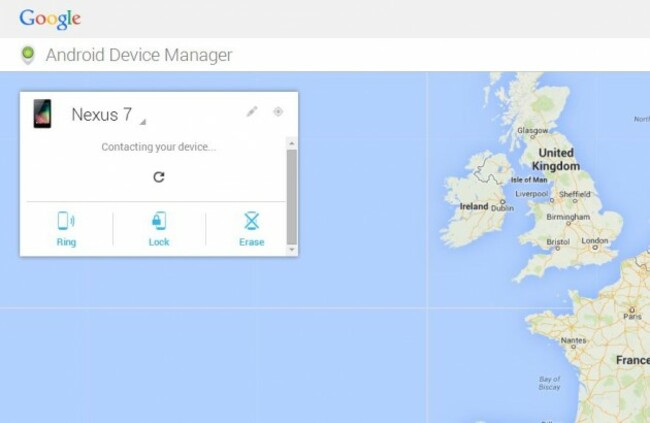
Task: Click the Nexus 7 device name
Action: (102, 114)
